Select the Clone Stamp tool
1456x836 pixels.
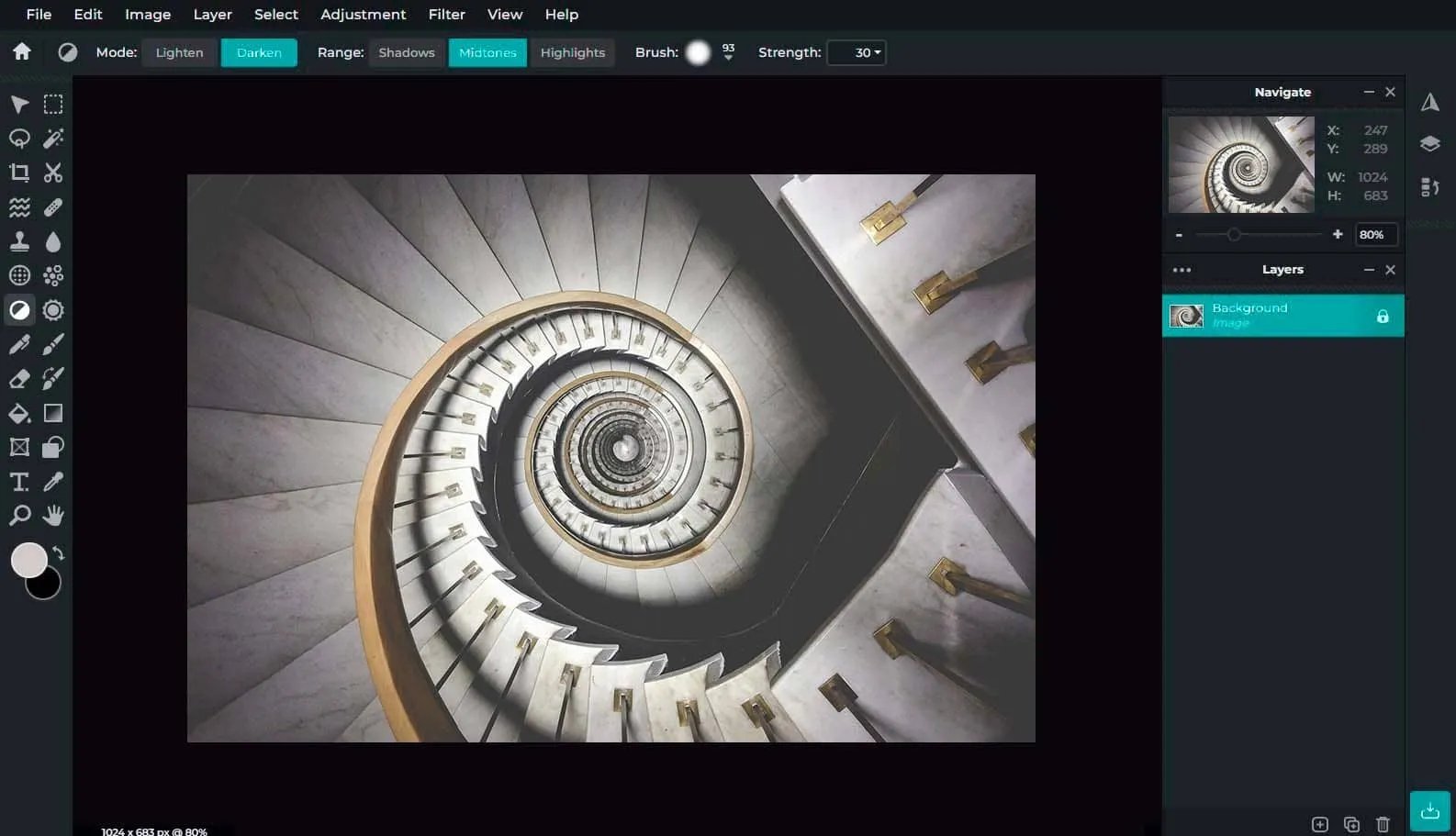click(19, 241)
